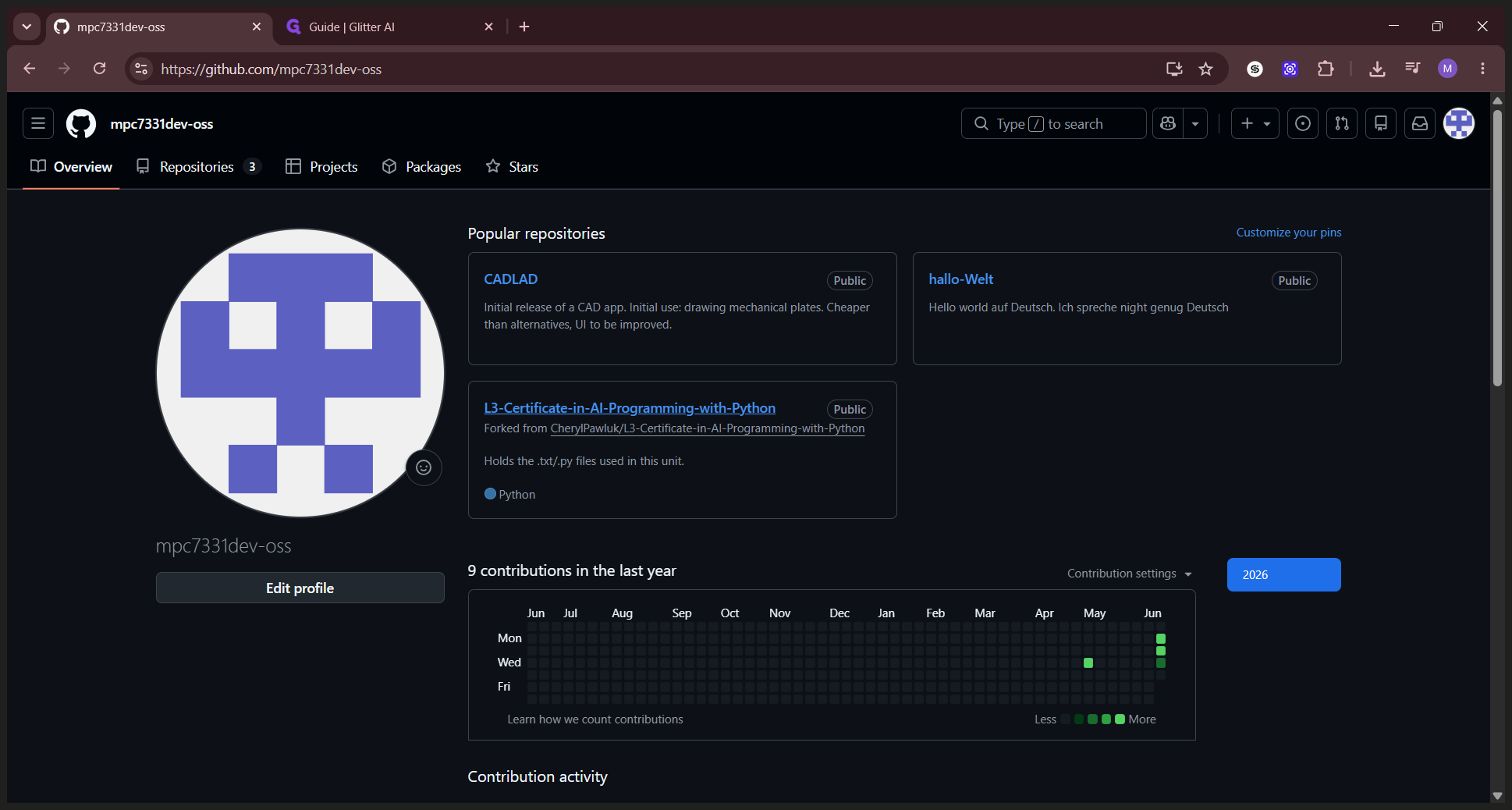This screenshot has width=1512, height=810.
Task: Close the mpc7331dev-oss browser tab
Action: coord(257,27)
